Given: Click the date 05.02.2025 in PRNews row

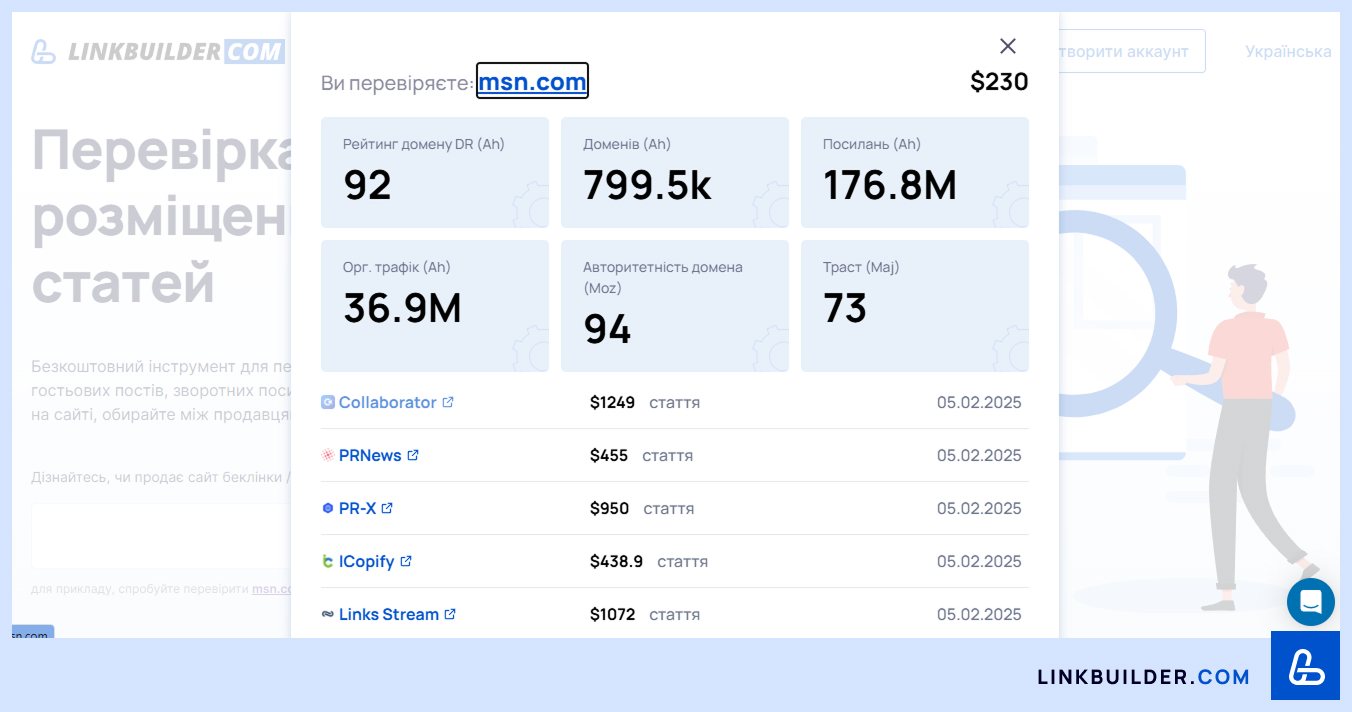Looking at the screenshot, I should [979, 455].
